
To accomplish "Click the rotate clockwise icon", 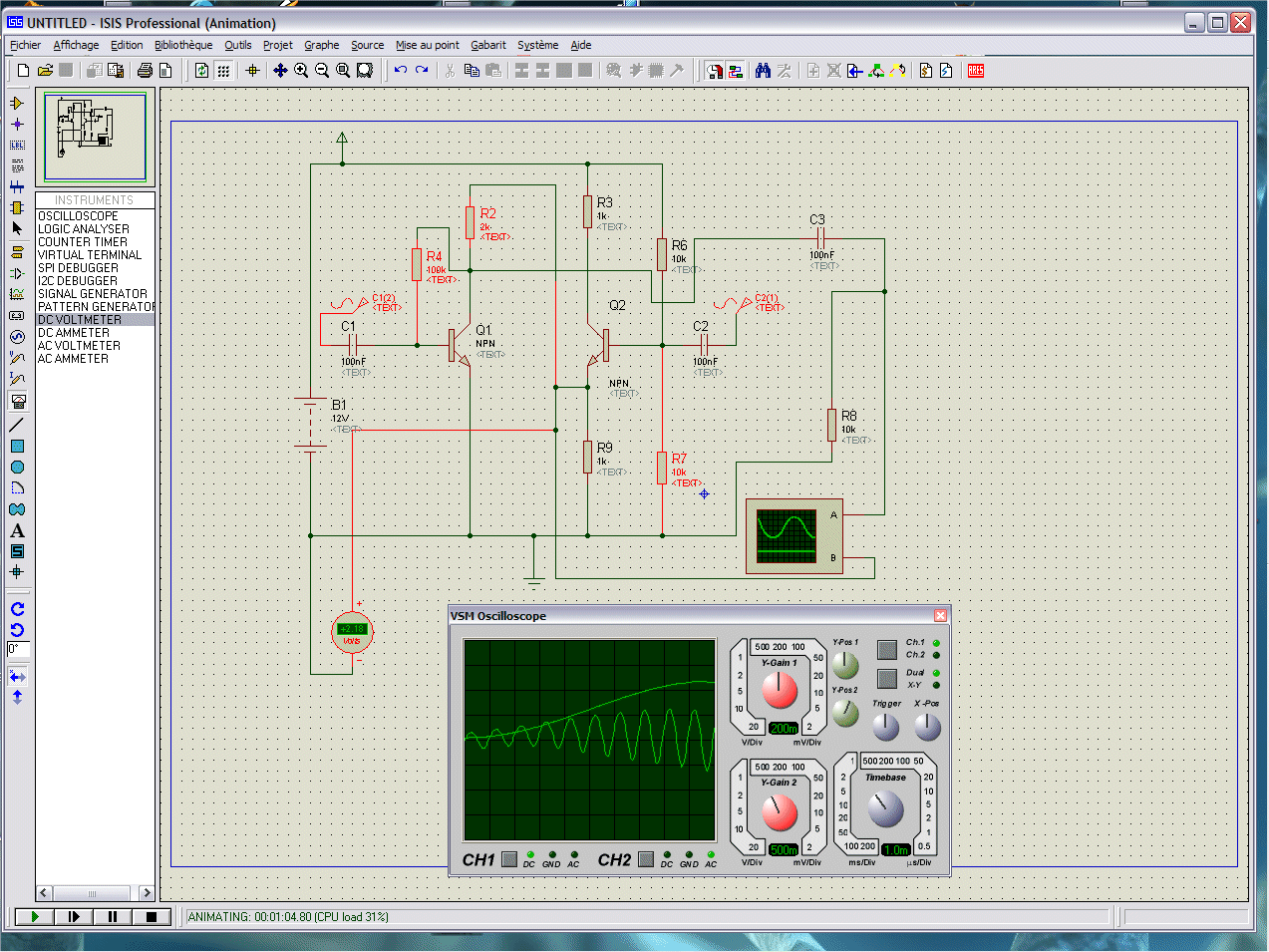I will click(x=17, y=609).
